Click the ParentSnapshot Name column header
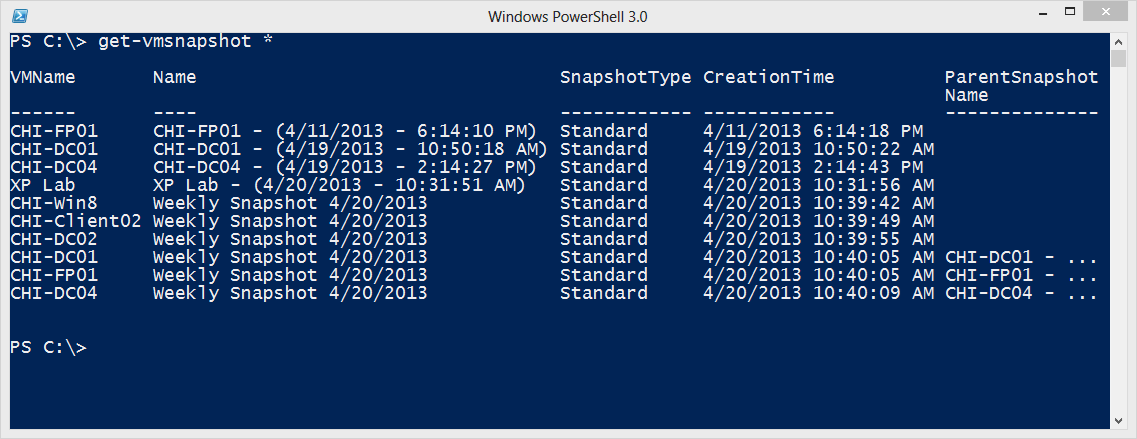 pyautogui.click(x=1022, y=86)
